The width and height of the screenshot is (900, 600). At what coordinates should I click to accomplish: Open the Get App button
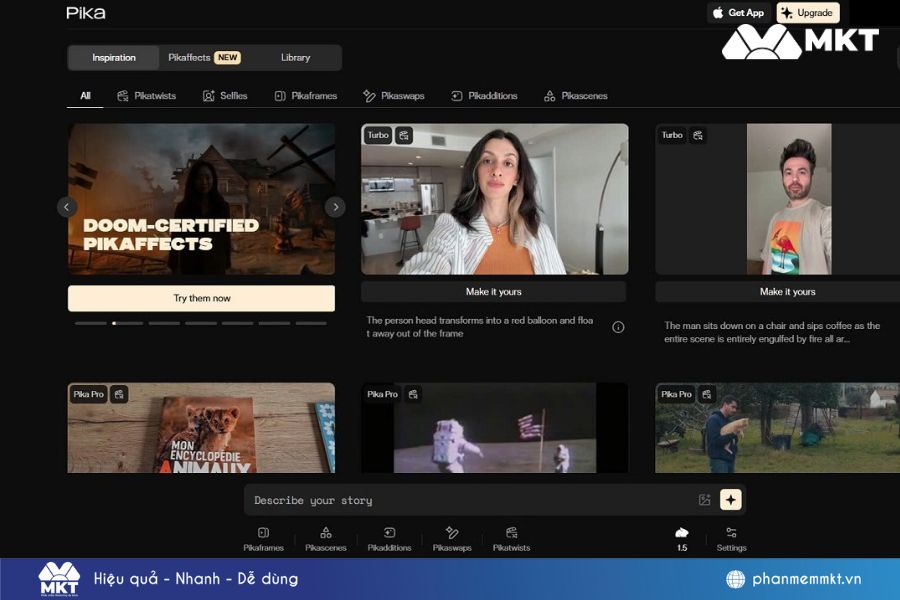click(739, 13)
